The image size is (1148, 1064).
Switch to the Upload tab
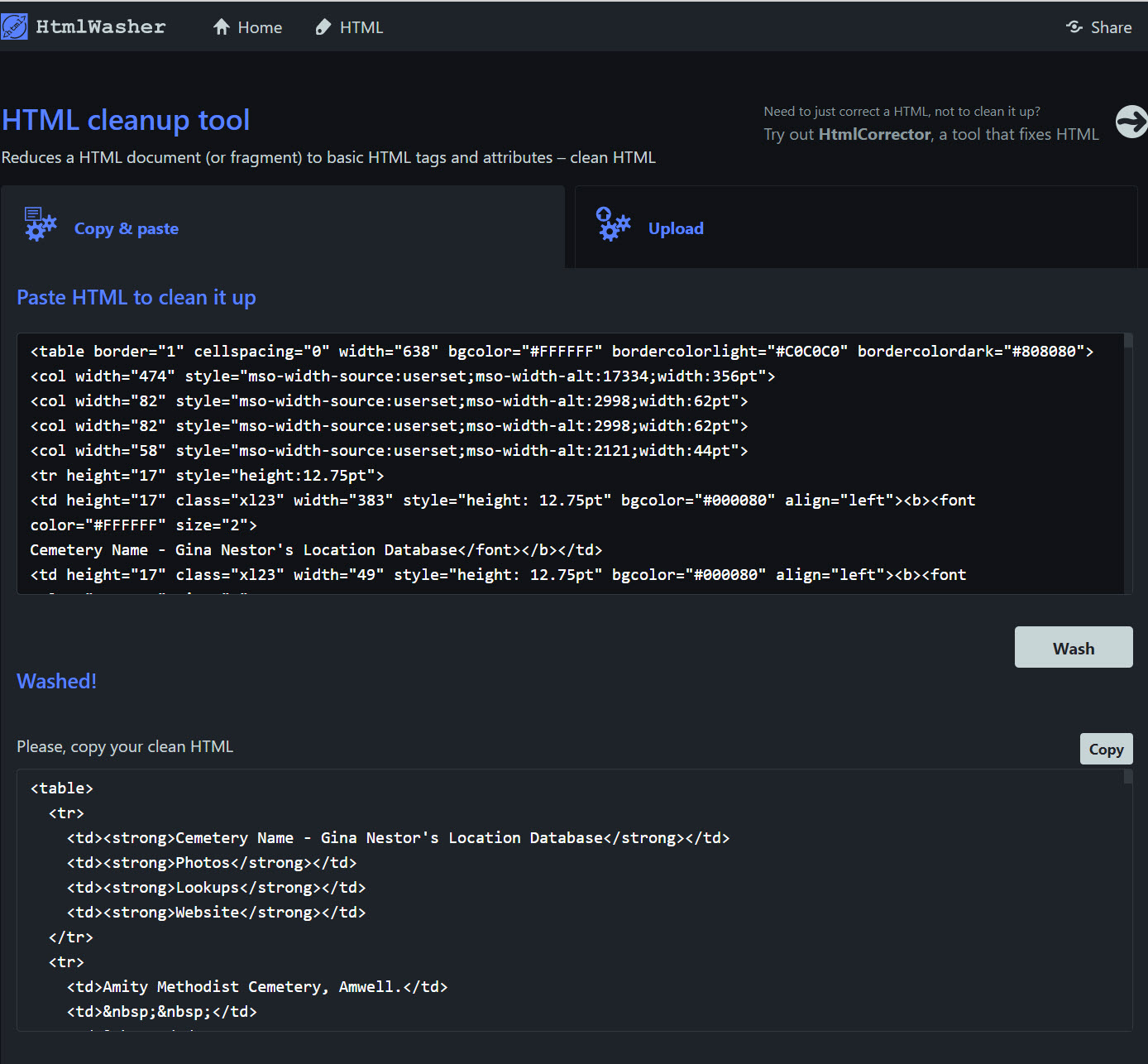point(856,228)
